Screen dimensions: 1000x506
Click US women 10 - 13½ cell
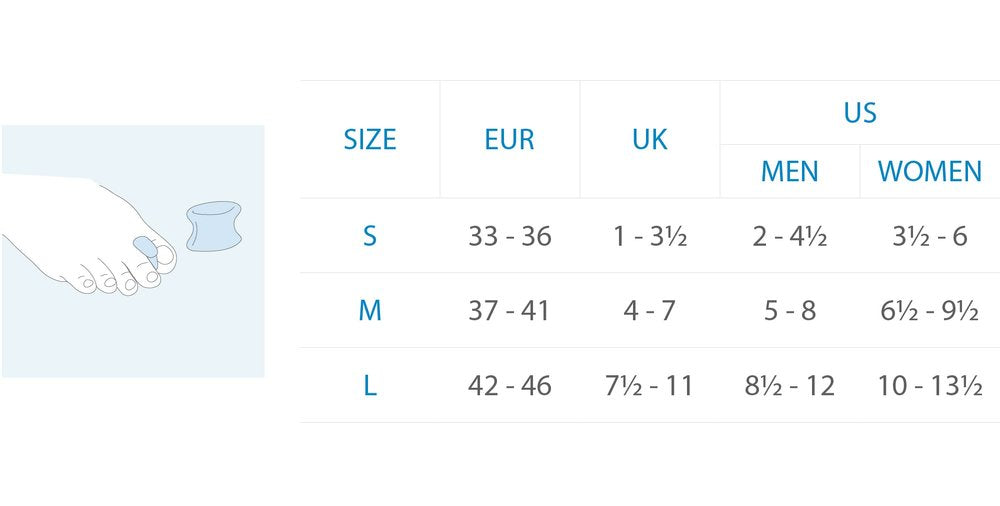(x=930, y=385)
